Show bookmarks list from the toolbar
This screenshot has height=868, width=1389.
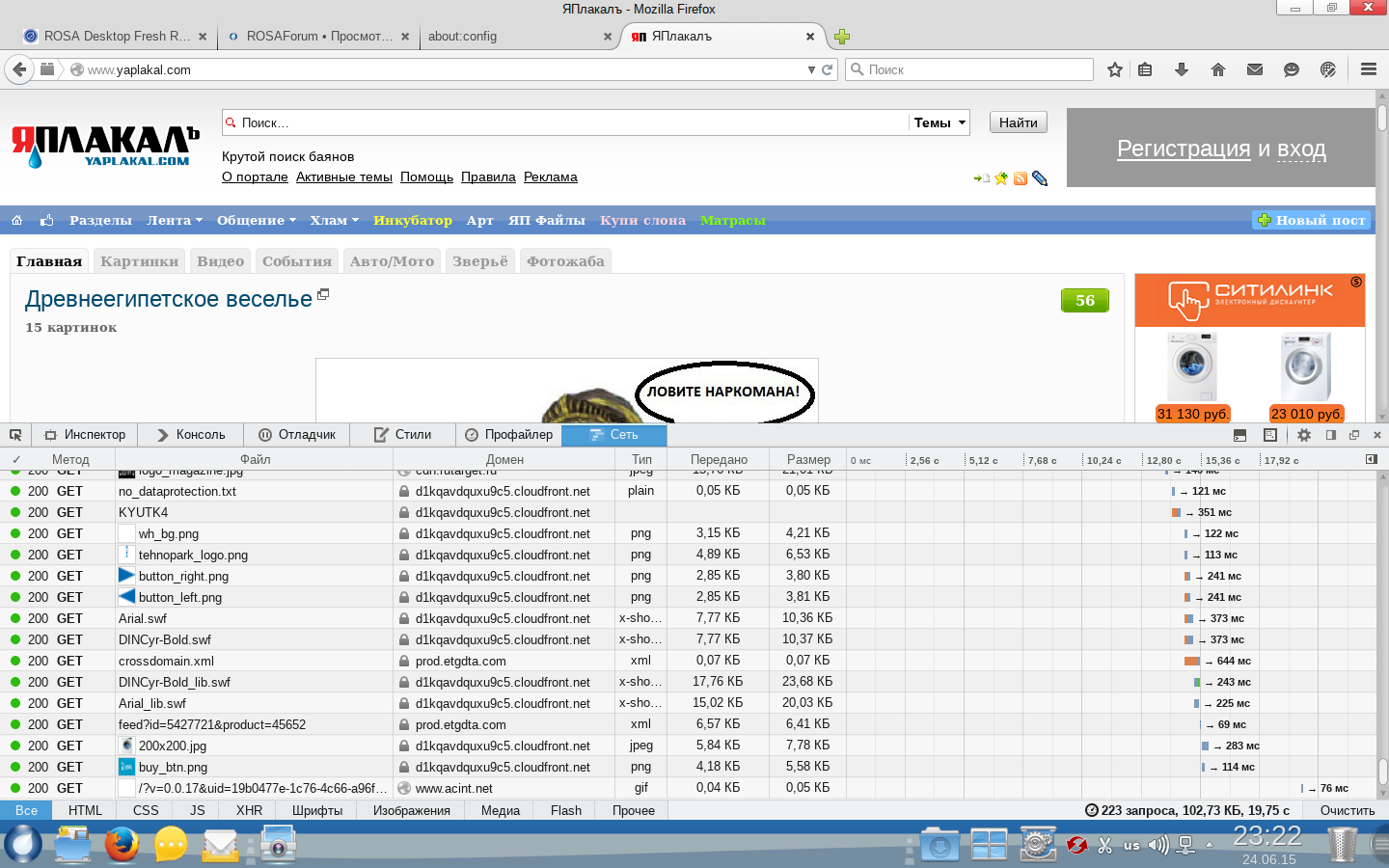click(1145, 69)
